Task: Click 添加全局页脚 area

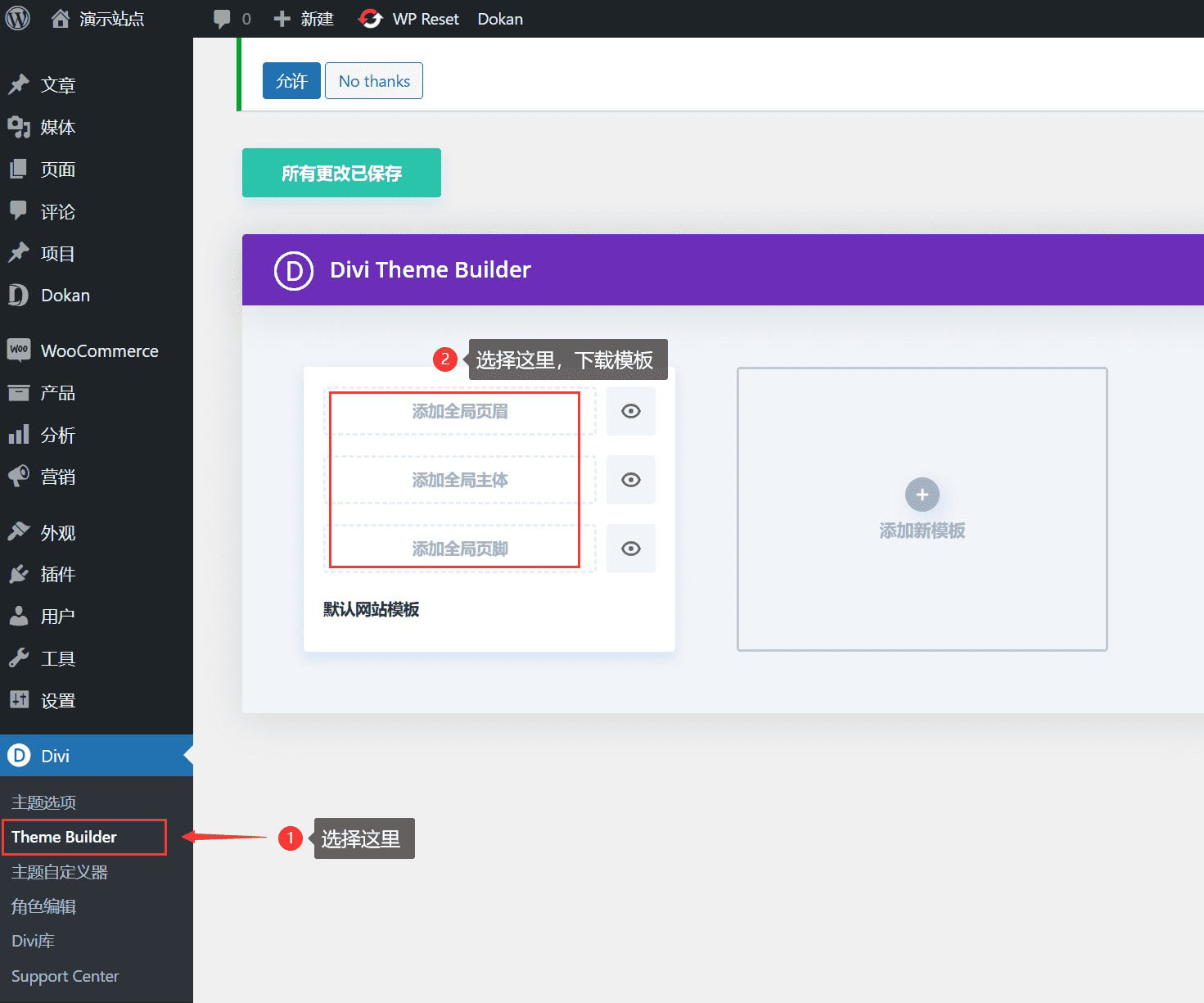Action: click(x=460, y=549)
